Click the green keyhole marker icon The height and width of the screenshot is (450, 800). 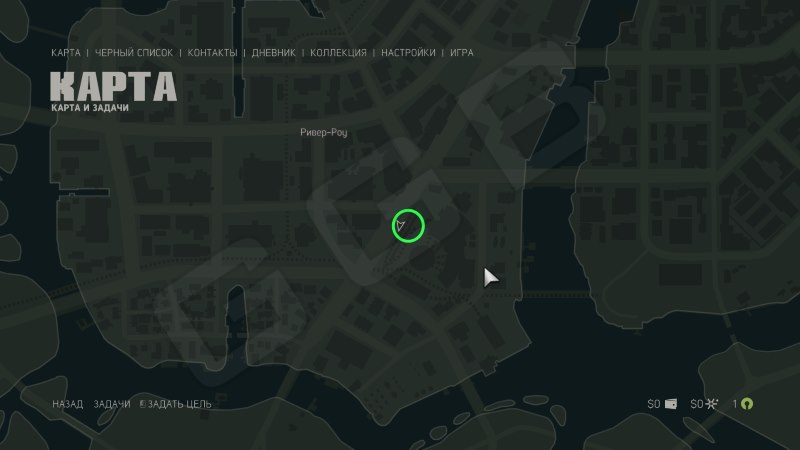[747, 404]
